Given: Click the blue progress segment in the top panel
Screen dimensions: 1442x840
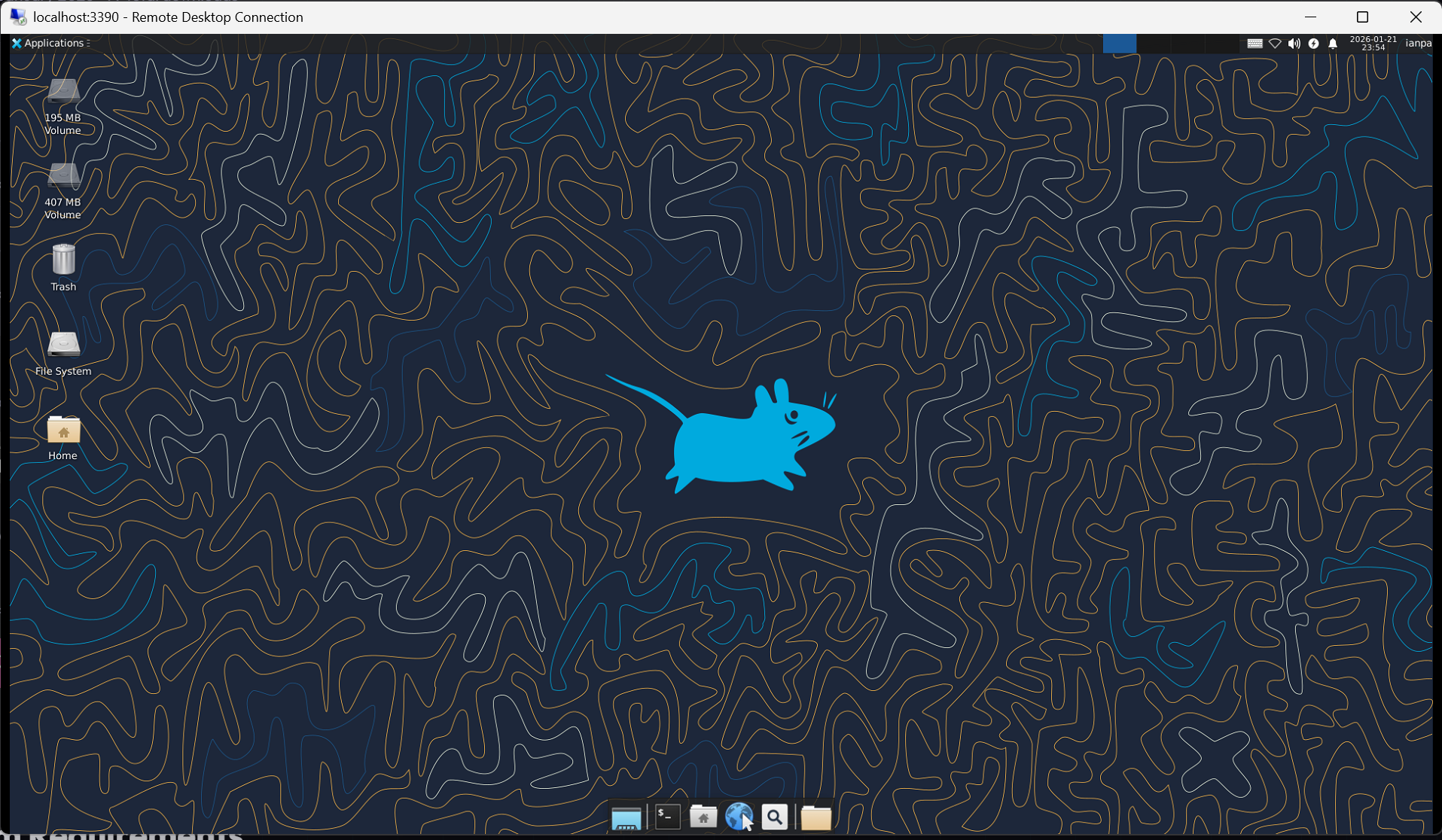Looking at the screenshot, I should click(1120, 43).
